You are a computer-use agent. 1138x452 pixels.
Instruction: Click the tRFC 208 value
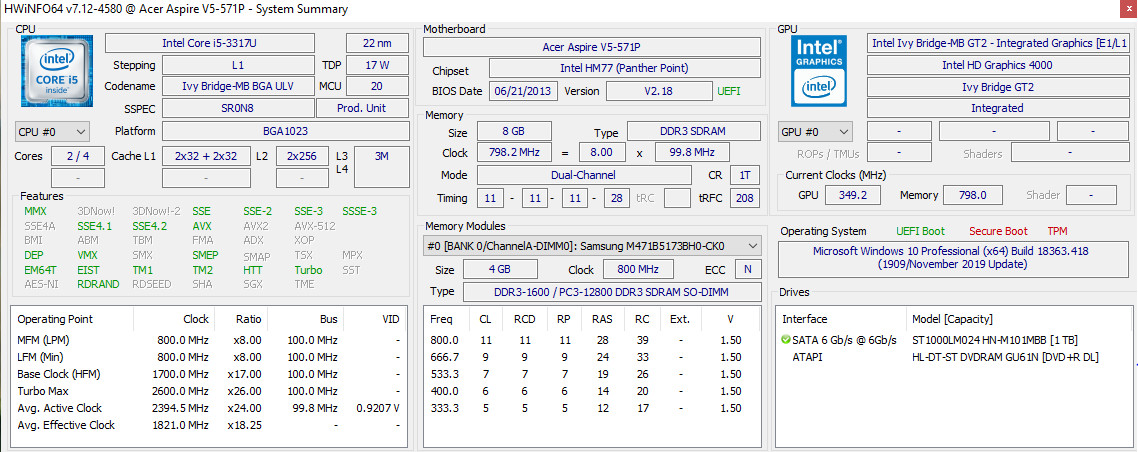(x=745, y=197)
